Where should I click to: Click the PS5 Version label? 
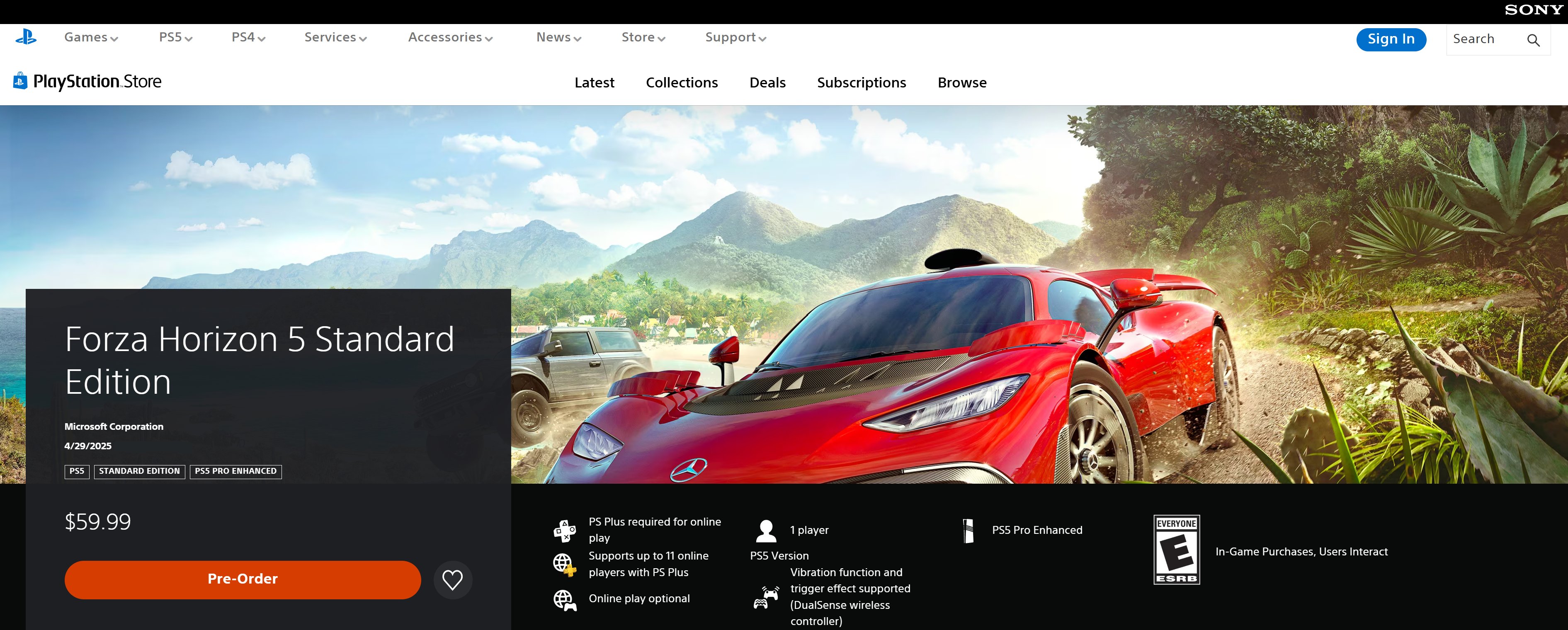click(x=779, y=556)
